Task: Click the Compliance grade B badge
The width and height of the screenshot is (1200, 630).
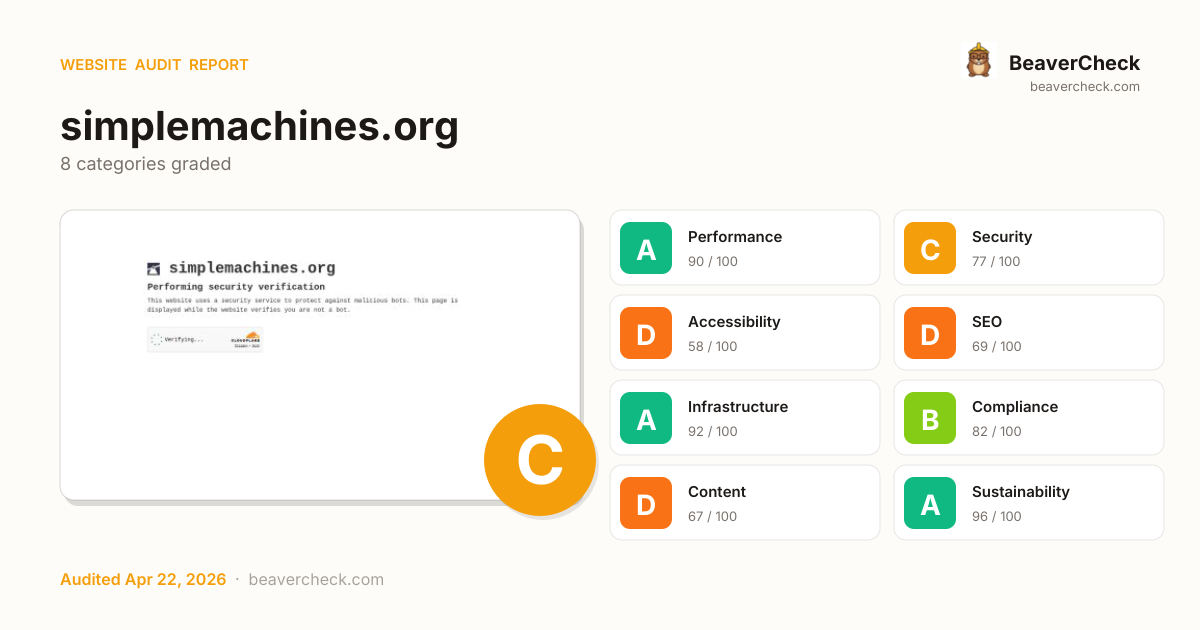Action: coord(930,418)
